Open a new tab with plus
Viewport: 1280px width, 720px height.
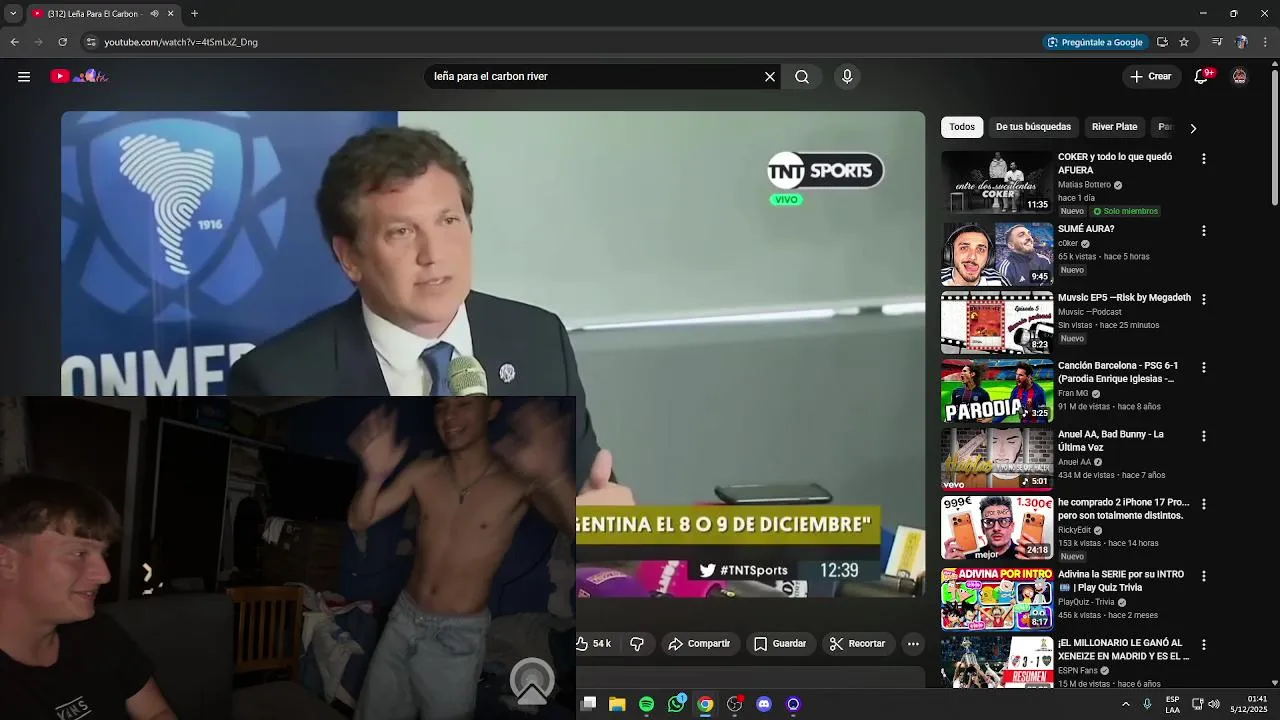194,14
